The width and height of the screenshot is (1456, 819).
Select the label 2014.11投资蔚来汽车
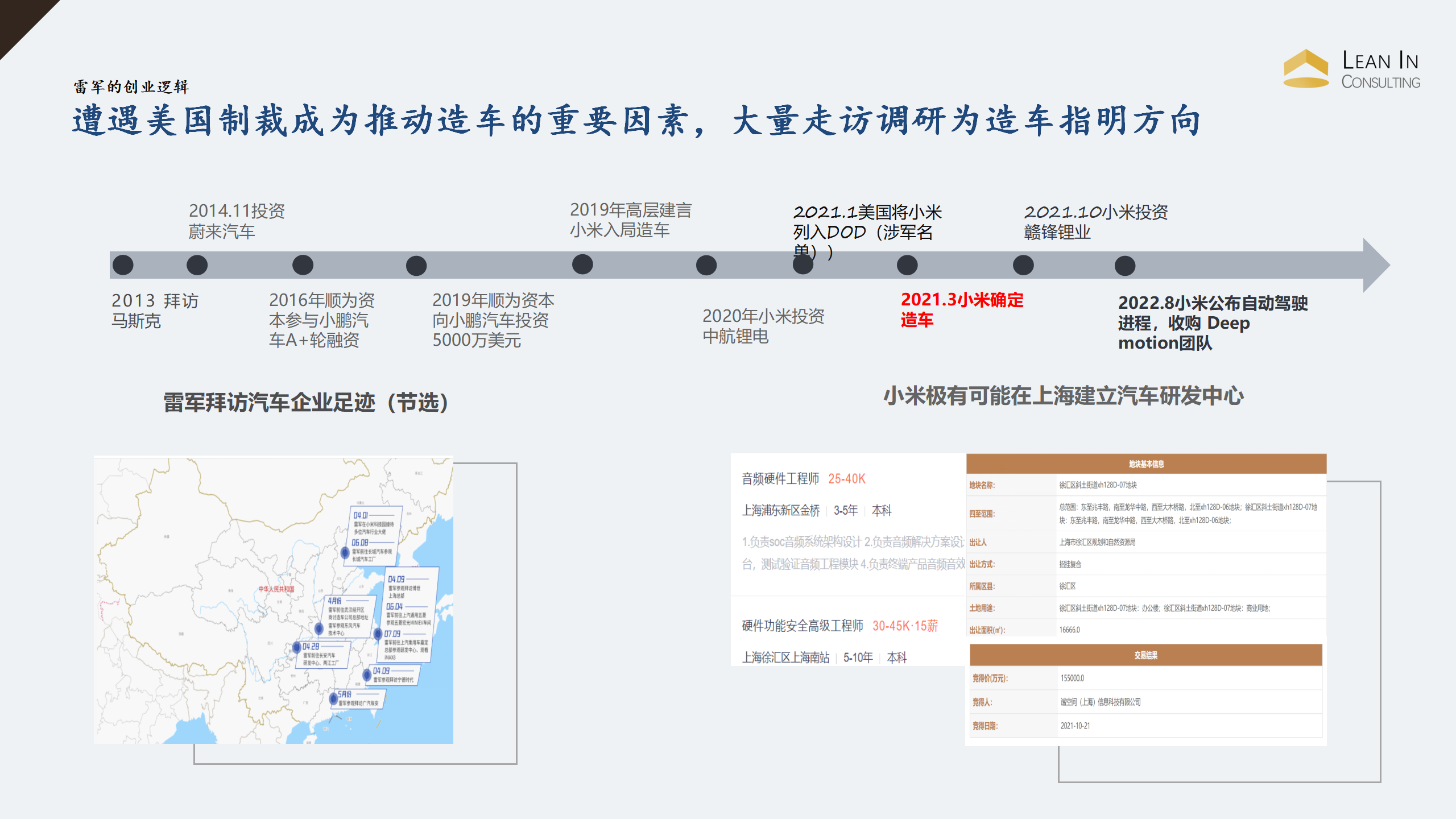pos(237,221)
